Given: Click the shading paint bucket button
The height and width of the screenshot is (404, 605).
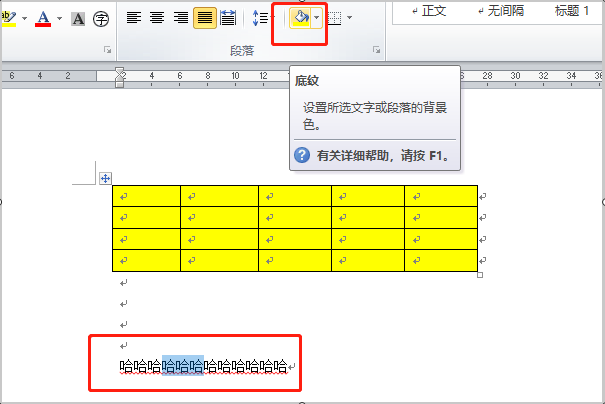Looking at the screenshot, I should [x=300, y=18].
